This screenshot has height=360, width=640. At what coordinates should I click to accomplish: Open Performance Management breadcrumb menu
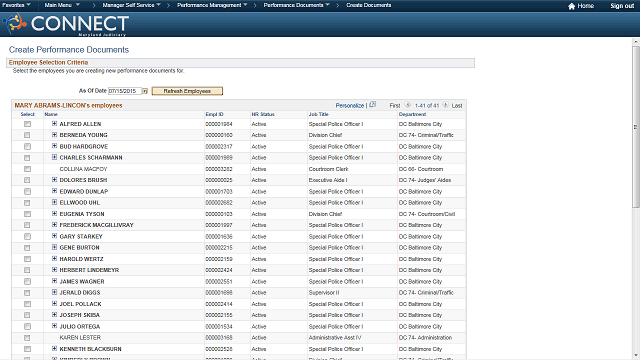212,5
